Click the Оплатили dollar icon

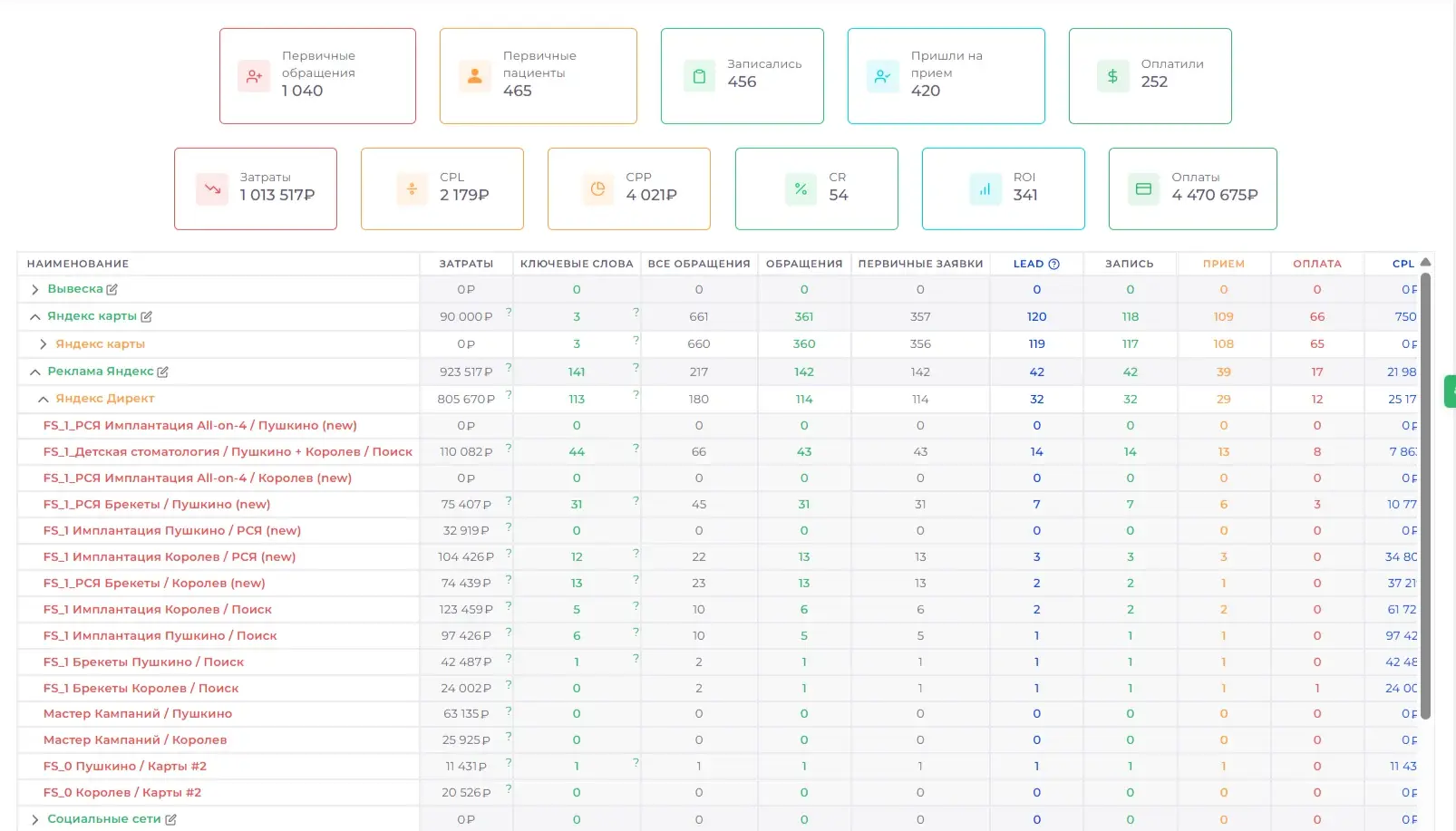point(1112,76)
